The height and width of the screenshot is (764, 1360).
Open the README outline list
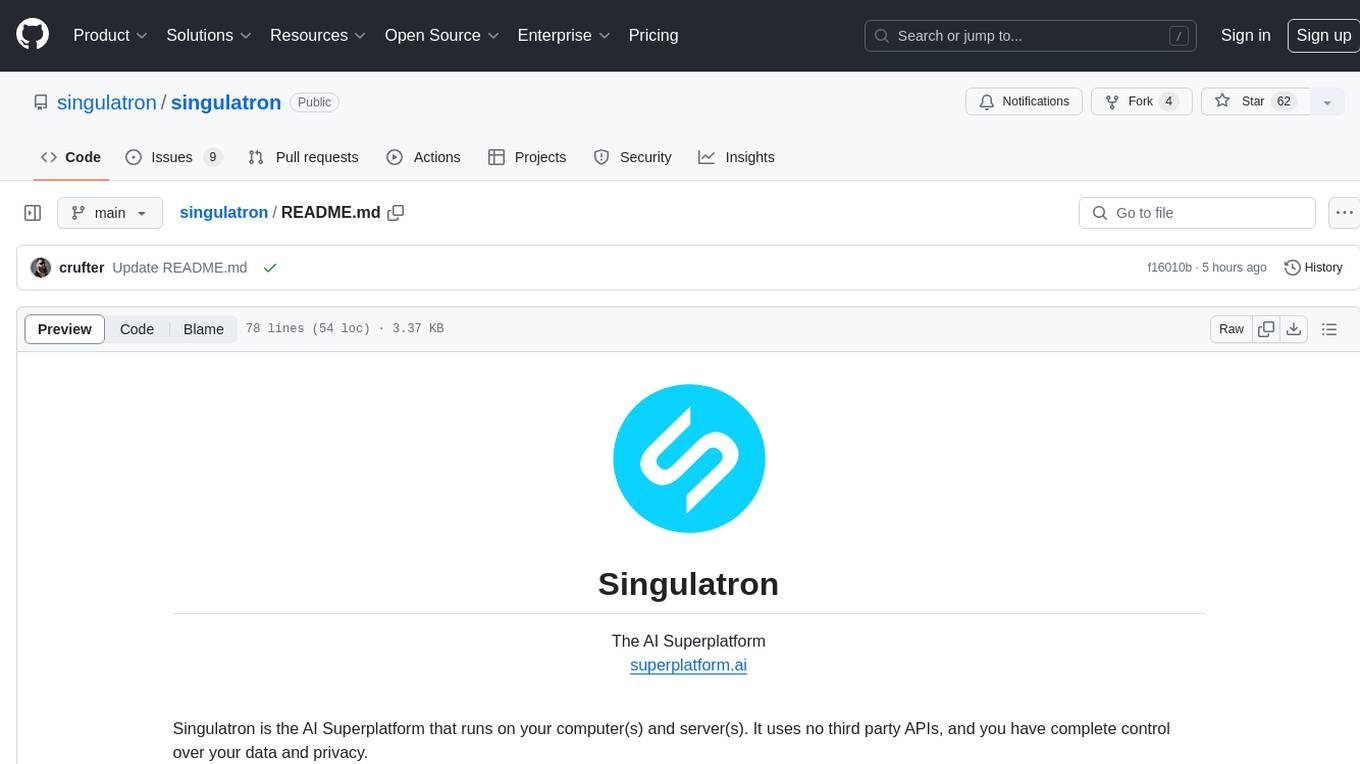1329,329
